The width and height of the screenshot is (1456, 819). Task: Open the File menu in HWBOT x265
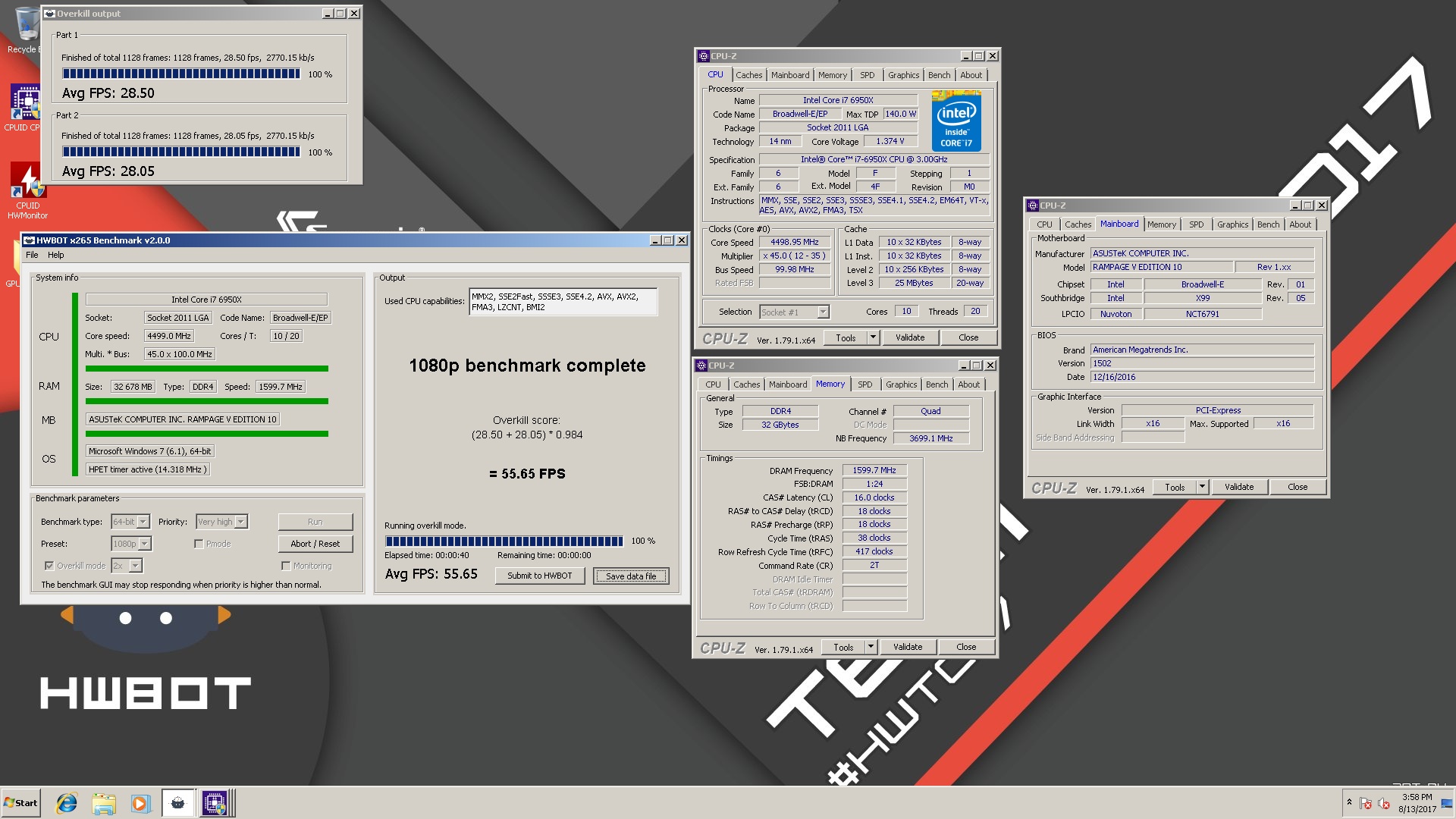click(x=32, y=255)
